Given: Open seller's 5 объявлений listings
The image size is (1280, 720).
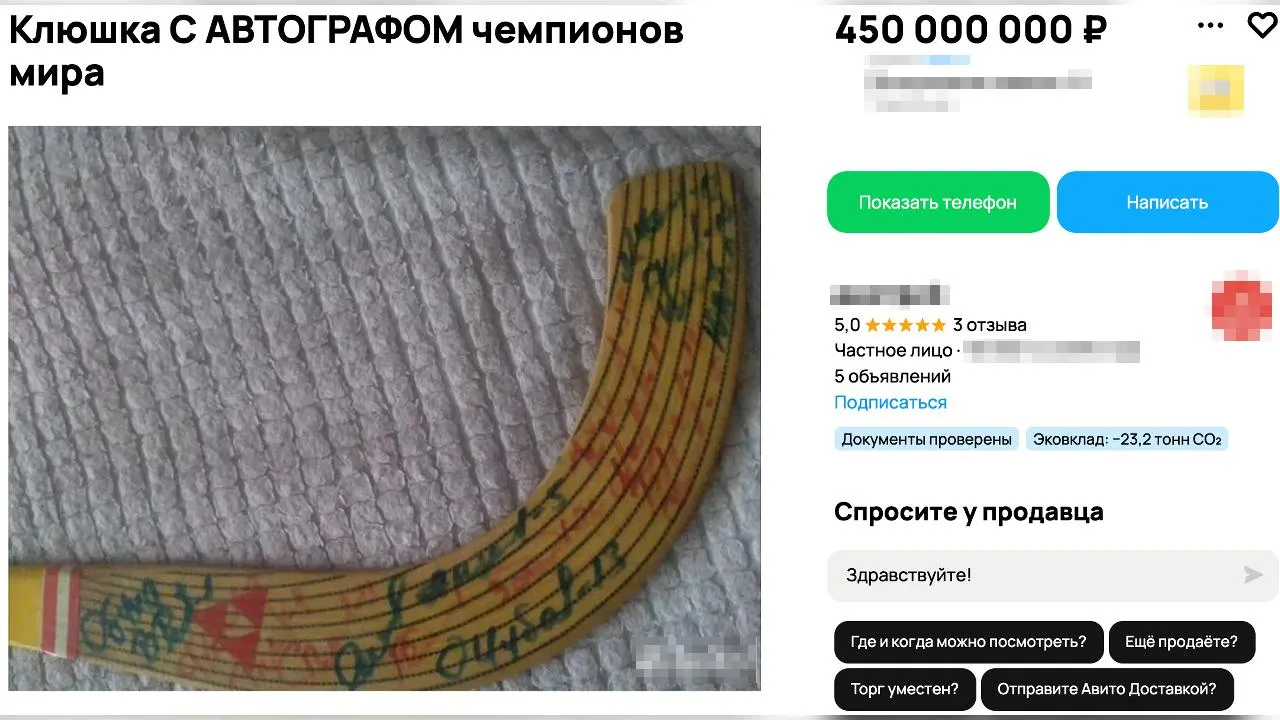Looking at the screenshot, I should coord(892,377).
